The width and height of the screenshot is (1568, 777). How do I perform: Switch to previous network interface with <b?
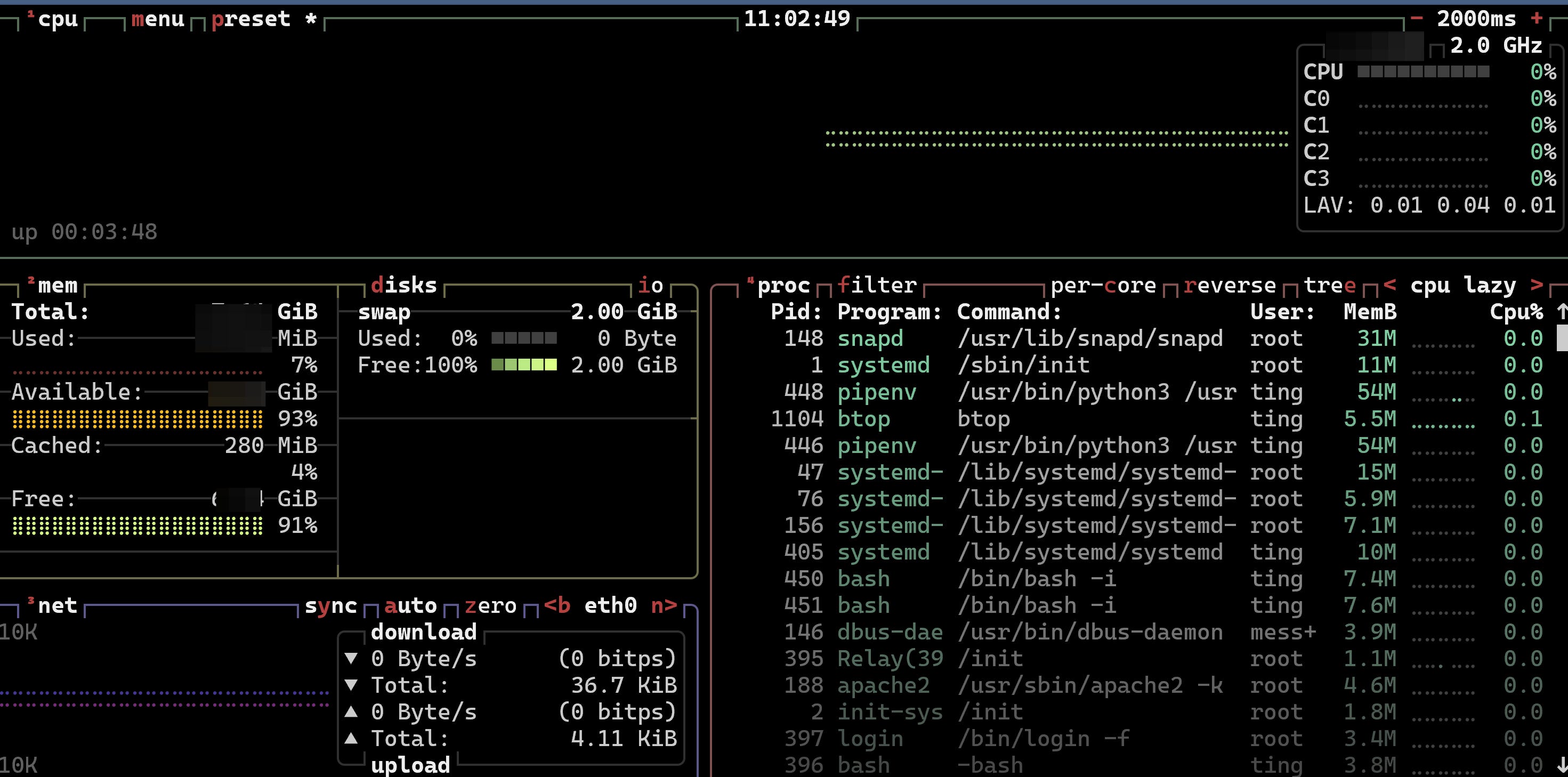click(x=557, y=605)
